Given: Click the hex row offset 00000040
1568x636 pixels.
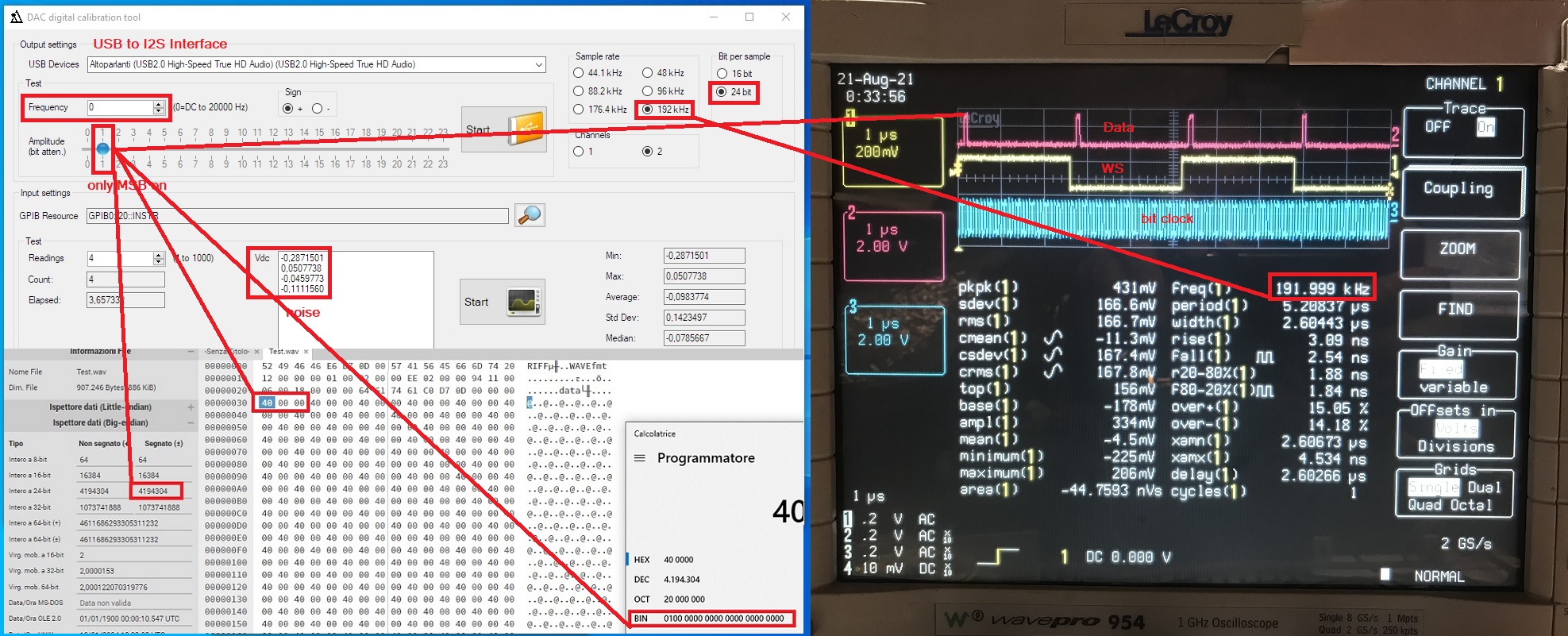Looking at the screenshot, I should click(225, 415).
